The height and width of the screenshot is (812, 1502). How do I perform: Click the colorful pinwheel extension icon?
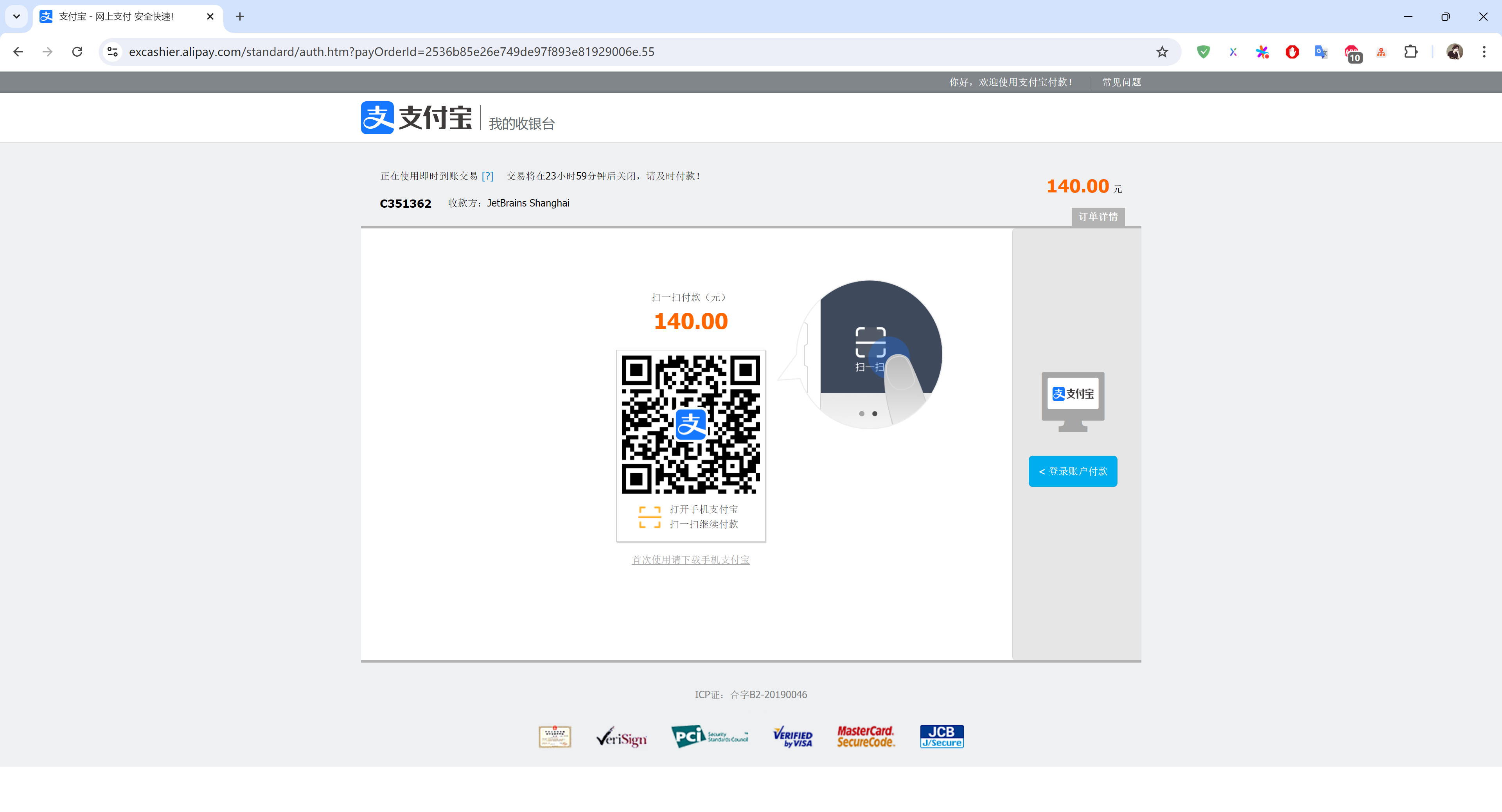click(1262, 52)
